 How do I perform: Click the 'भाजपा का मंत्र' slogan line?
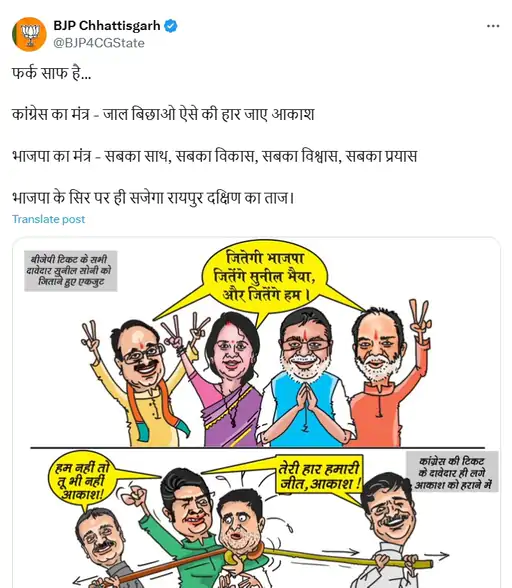pos(214,156)
